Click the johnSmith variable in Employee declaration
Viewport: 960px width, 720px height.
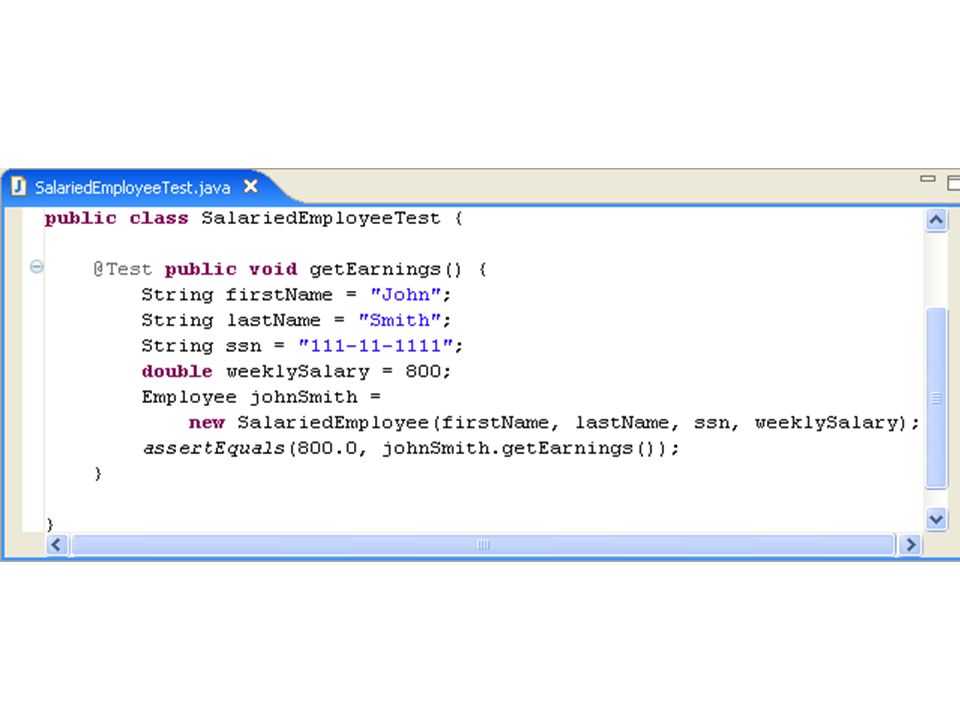(304, 397)
